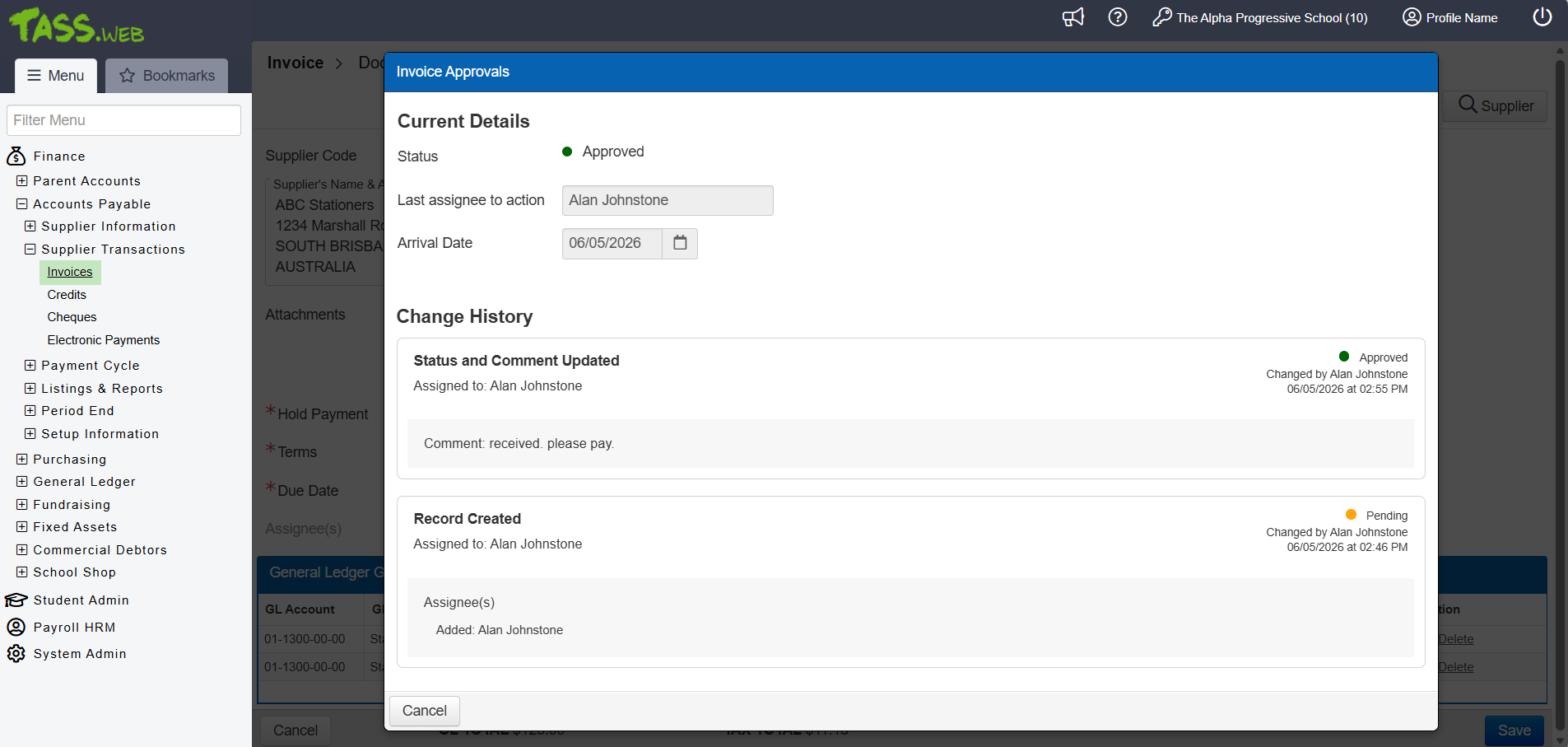Click the Last assignee to action field
The height and width of the screenshot is (747, 1568).
668,200
